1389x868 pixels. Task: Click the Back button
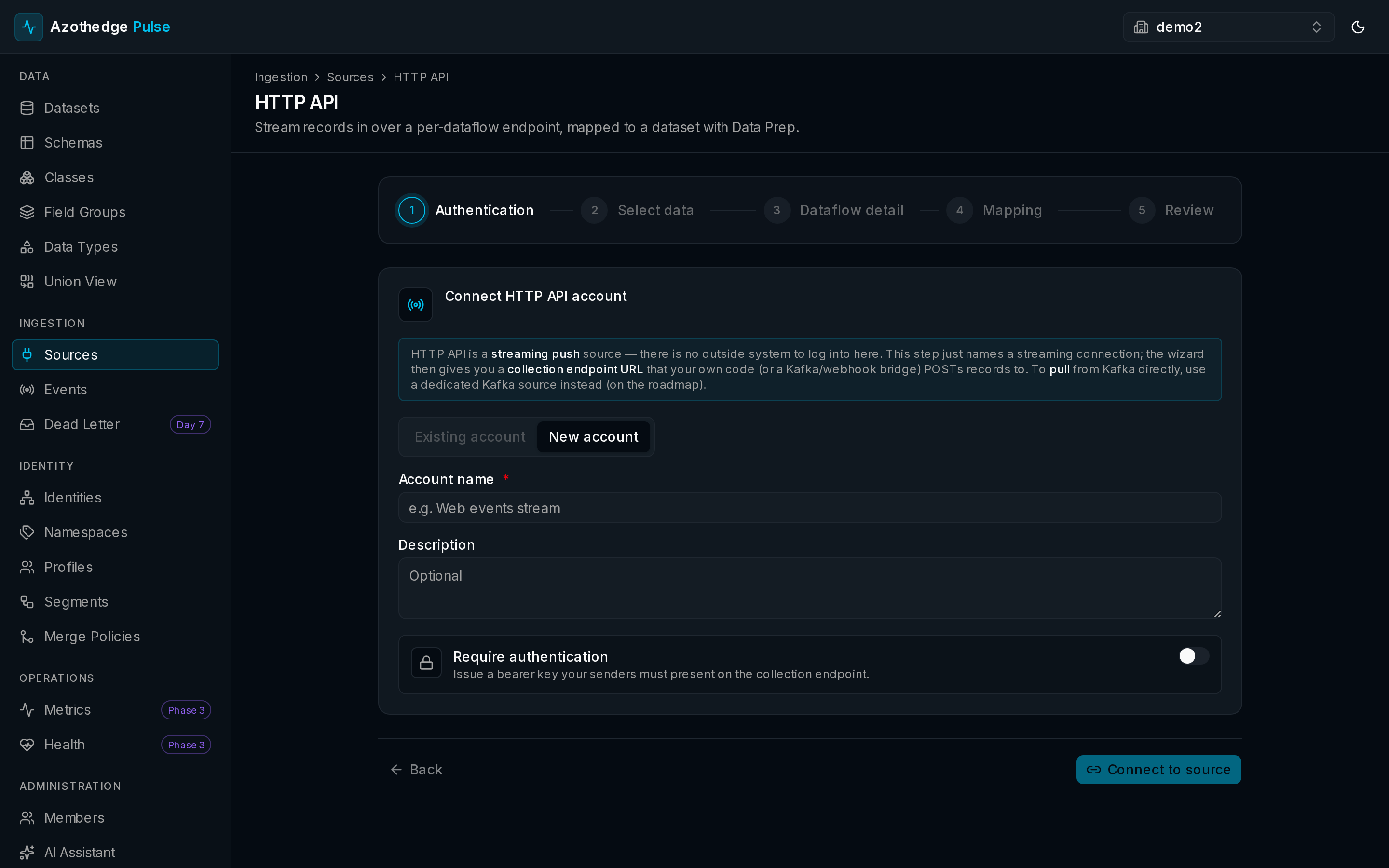(x=416, y=769)
